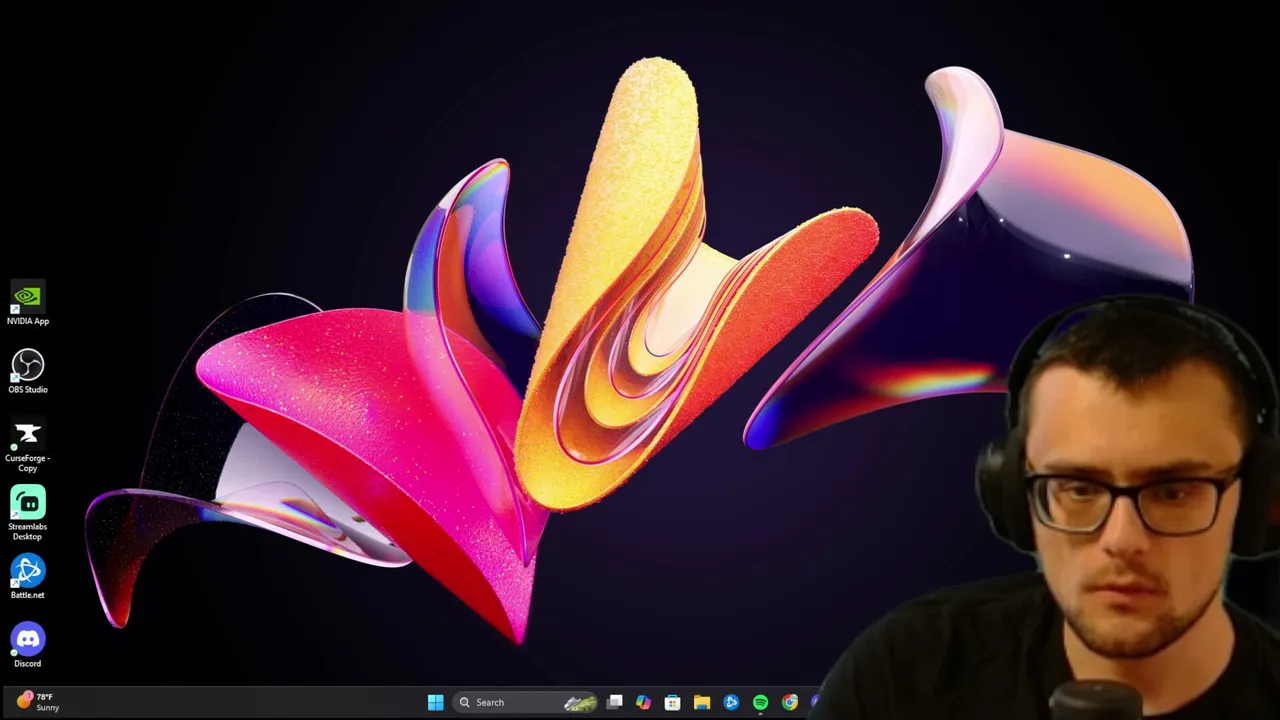Open Microsoft Store from the taskbar

pyautogui.click(x=672, y=702)
